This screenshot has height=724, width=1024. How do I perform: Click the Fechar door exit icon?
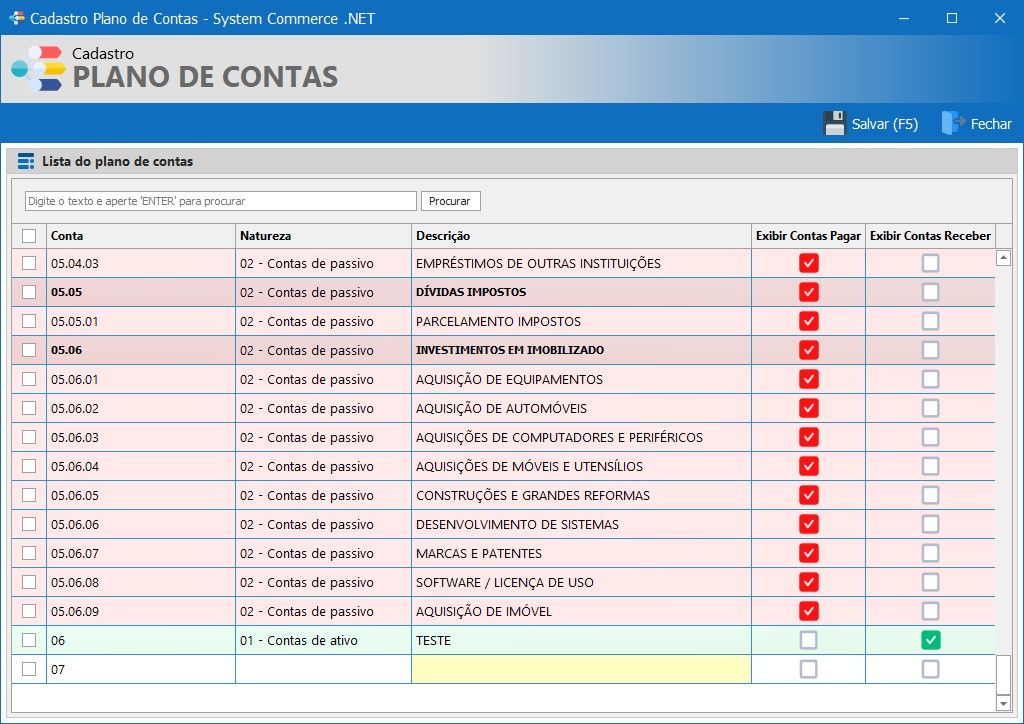point(950,124)
